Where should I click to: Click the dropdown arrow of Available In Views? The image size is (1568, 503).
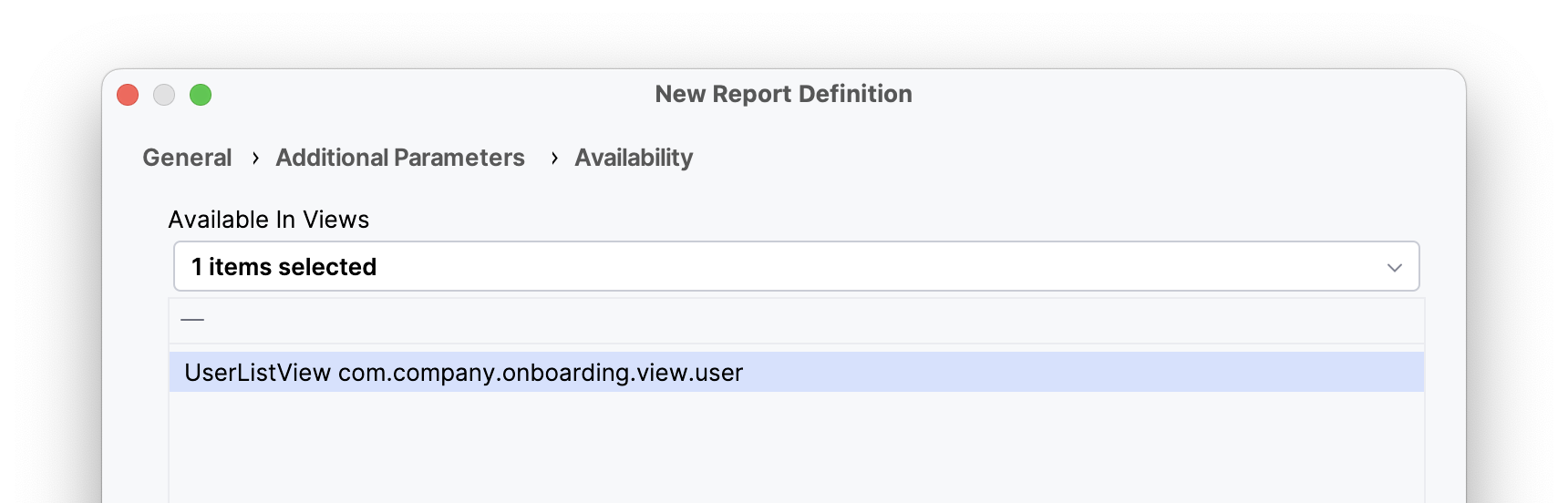tap(1394, 267)
